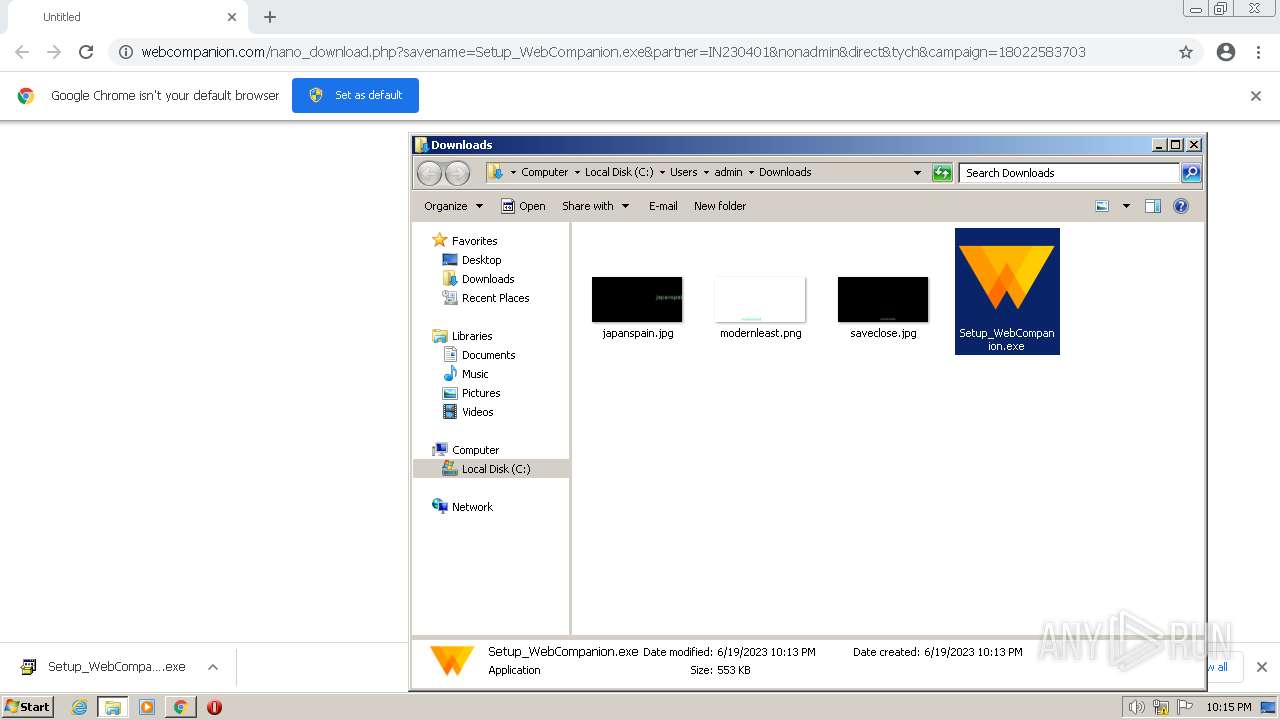Expand address bar history dropdown
Viewport: 1280px width, 720px height.
click(917, 173)
